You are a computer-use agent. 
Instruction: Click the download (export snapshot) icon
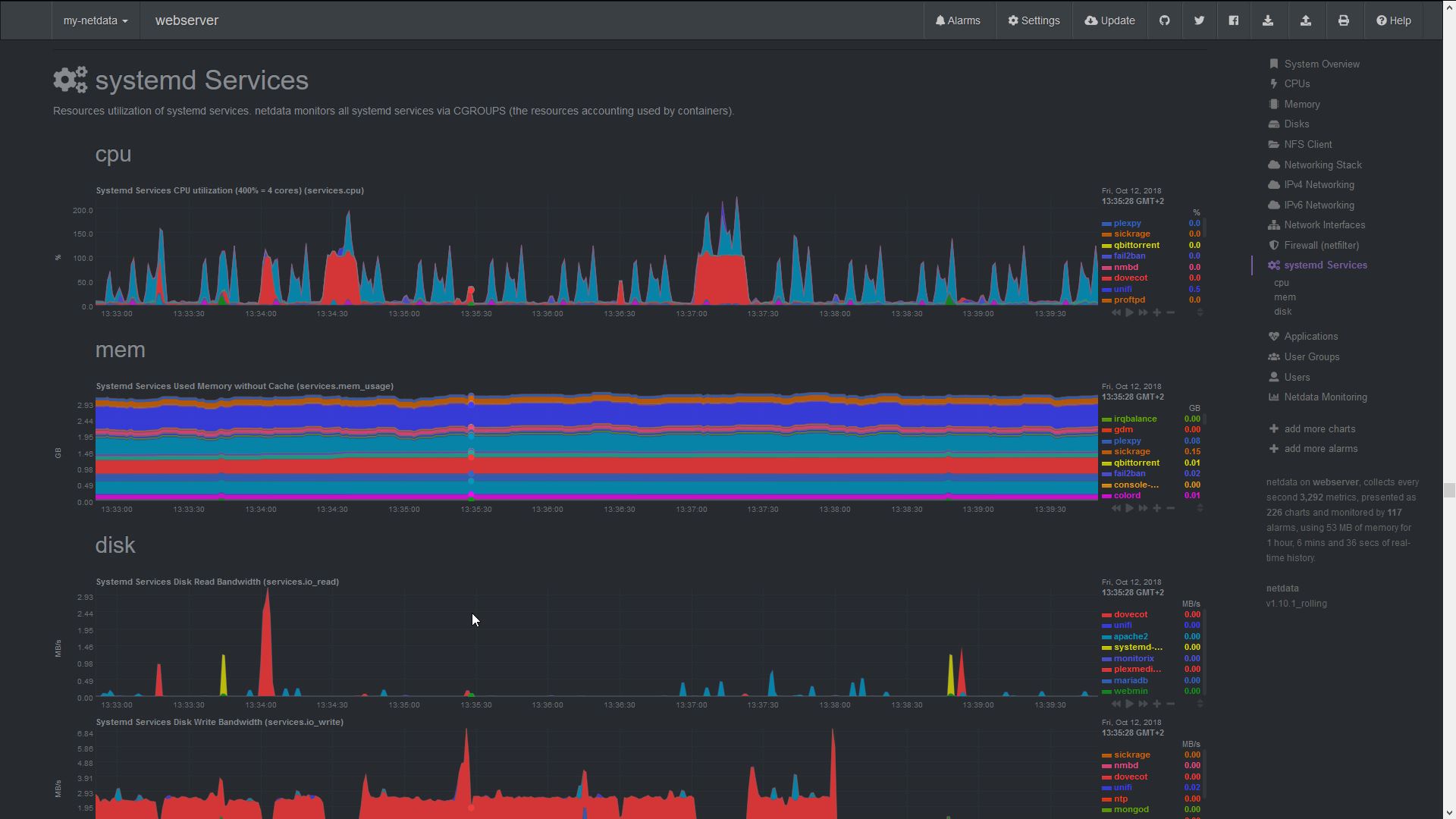(x=1267, y=20)
